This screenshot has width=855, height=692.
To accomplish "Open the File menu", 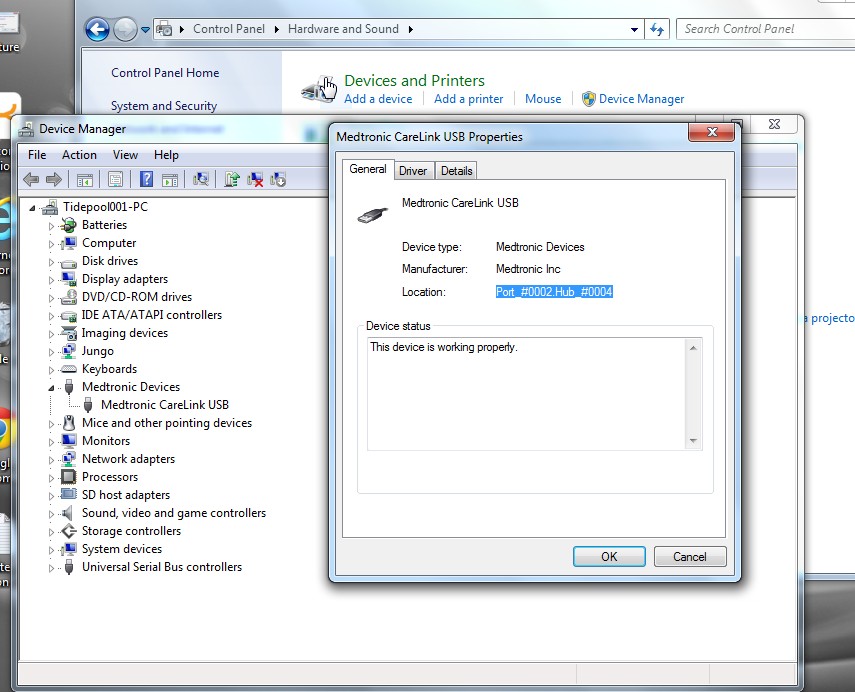I will coord(37,155).
